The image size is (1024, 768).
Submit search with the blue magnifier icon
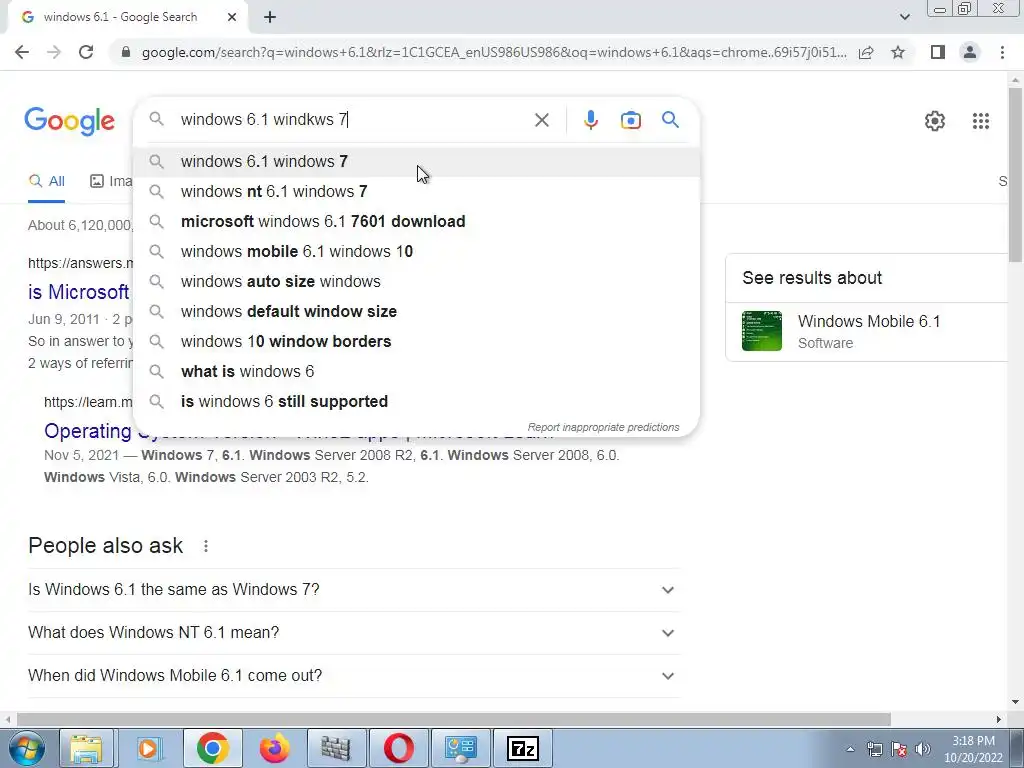pos(670,120)
